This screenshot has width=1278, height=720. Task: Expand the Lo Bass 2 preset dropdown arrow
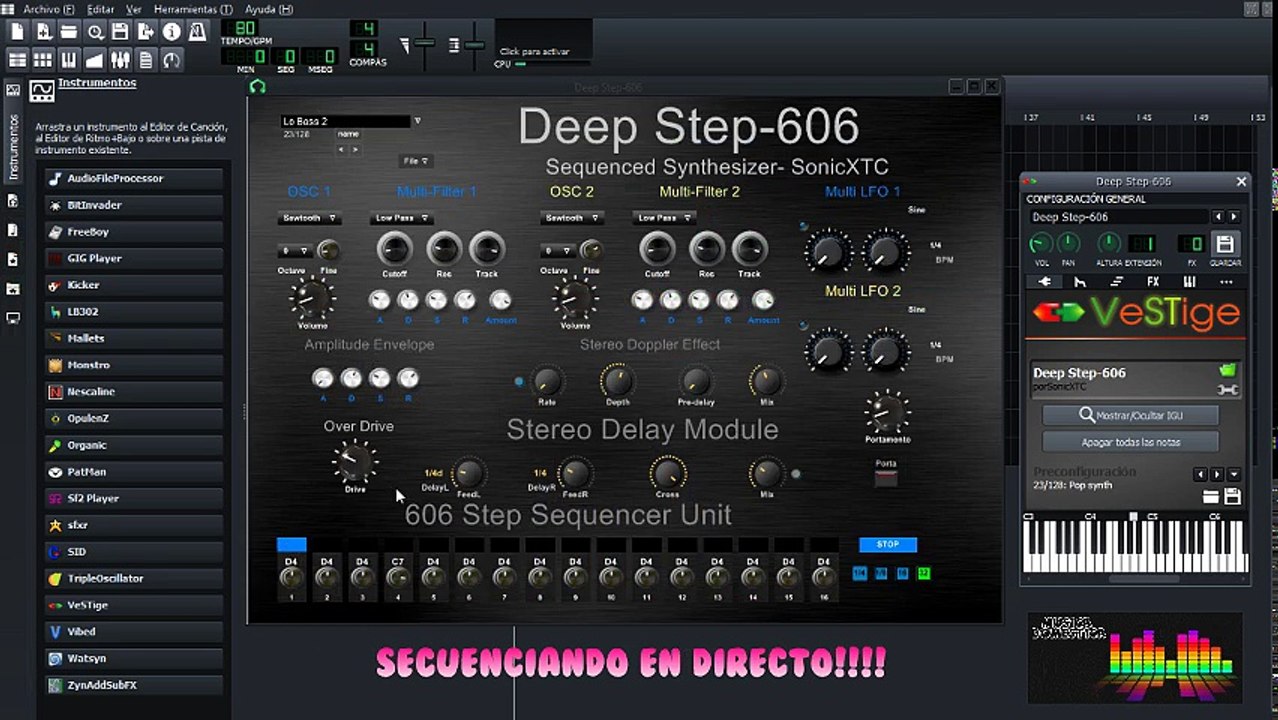pyautogui.click(x=417, y=121)
